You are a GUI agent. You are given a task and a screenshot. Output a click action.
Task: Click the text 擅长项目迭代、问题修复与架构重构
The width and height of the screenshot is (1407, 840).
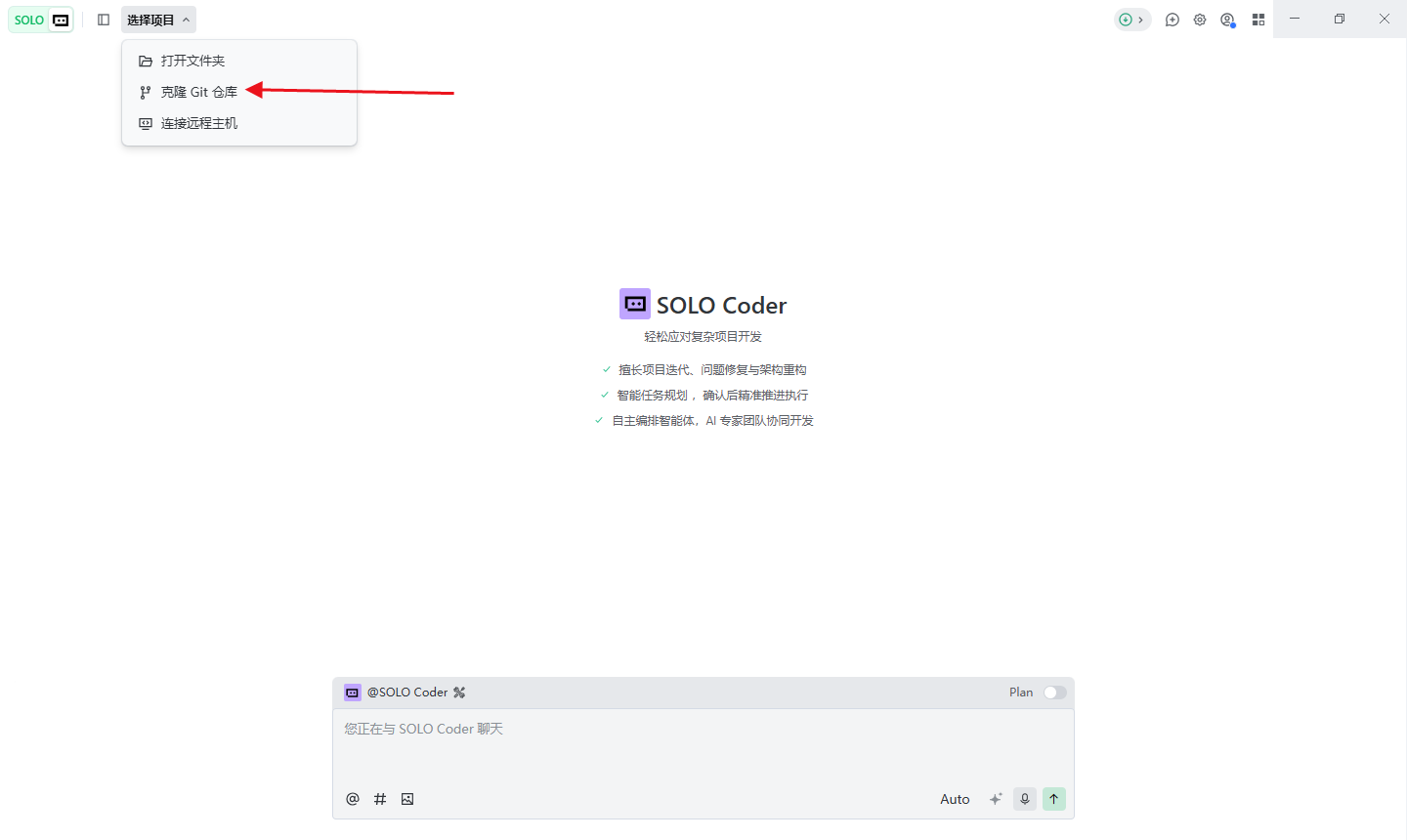(x=712, y=370)
